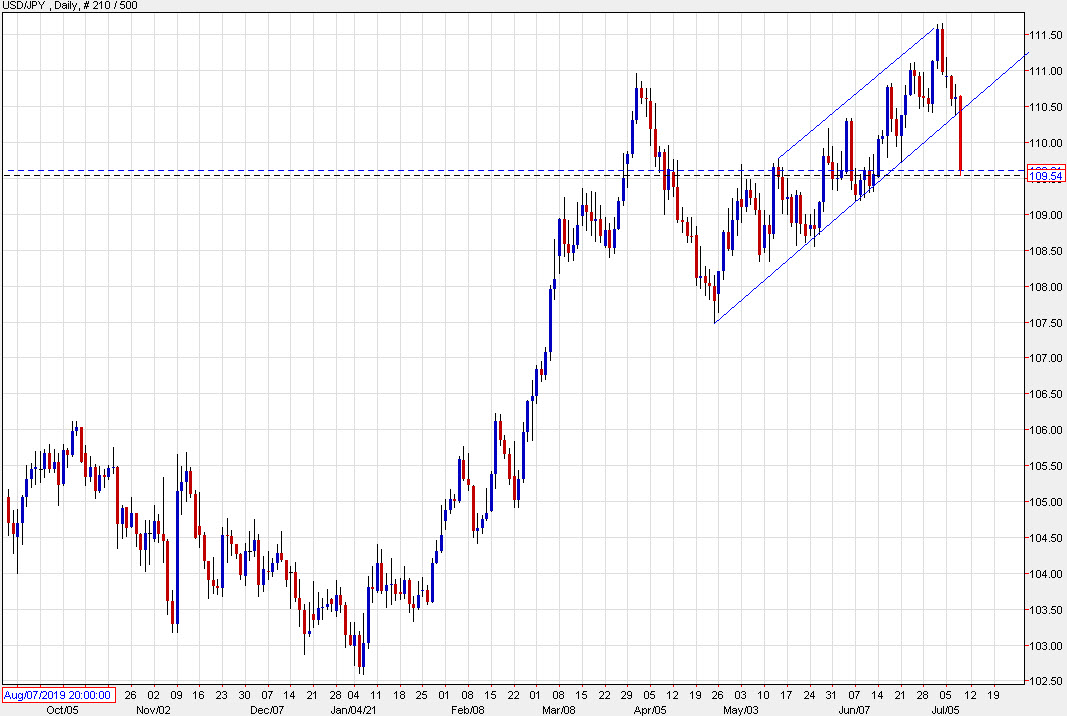1067x716 pixels.
Task: Click the 107.00 price axis label
Action: tap(1046, 358)
